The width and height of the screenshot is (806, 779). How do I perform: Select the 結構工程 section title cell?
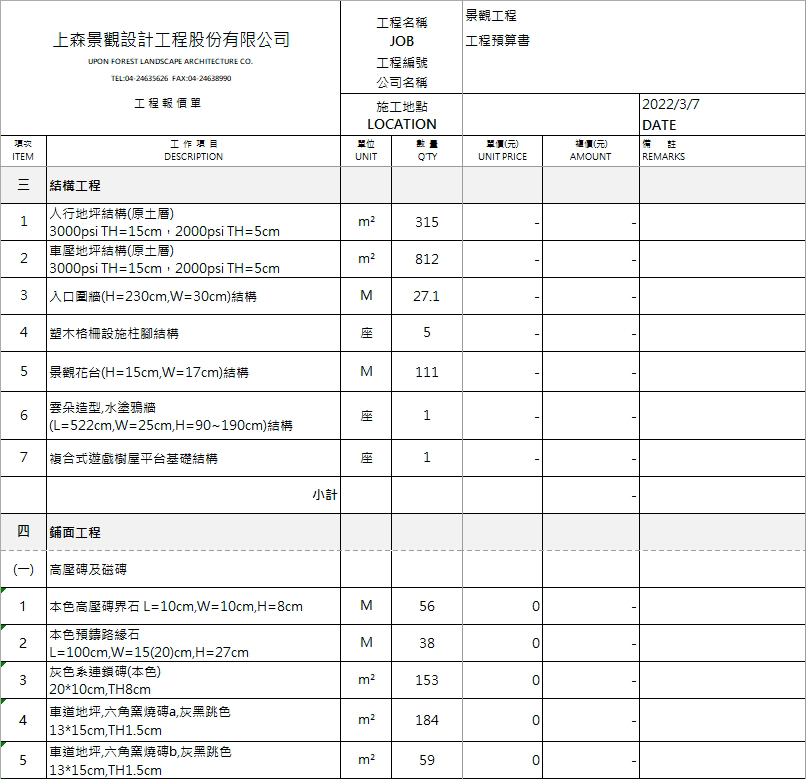pos(193,186)
